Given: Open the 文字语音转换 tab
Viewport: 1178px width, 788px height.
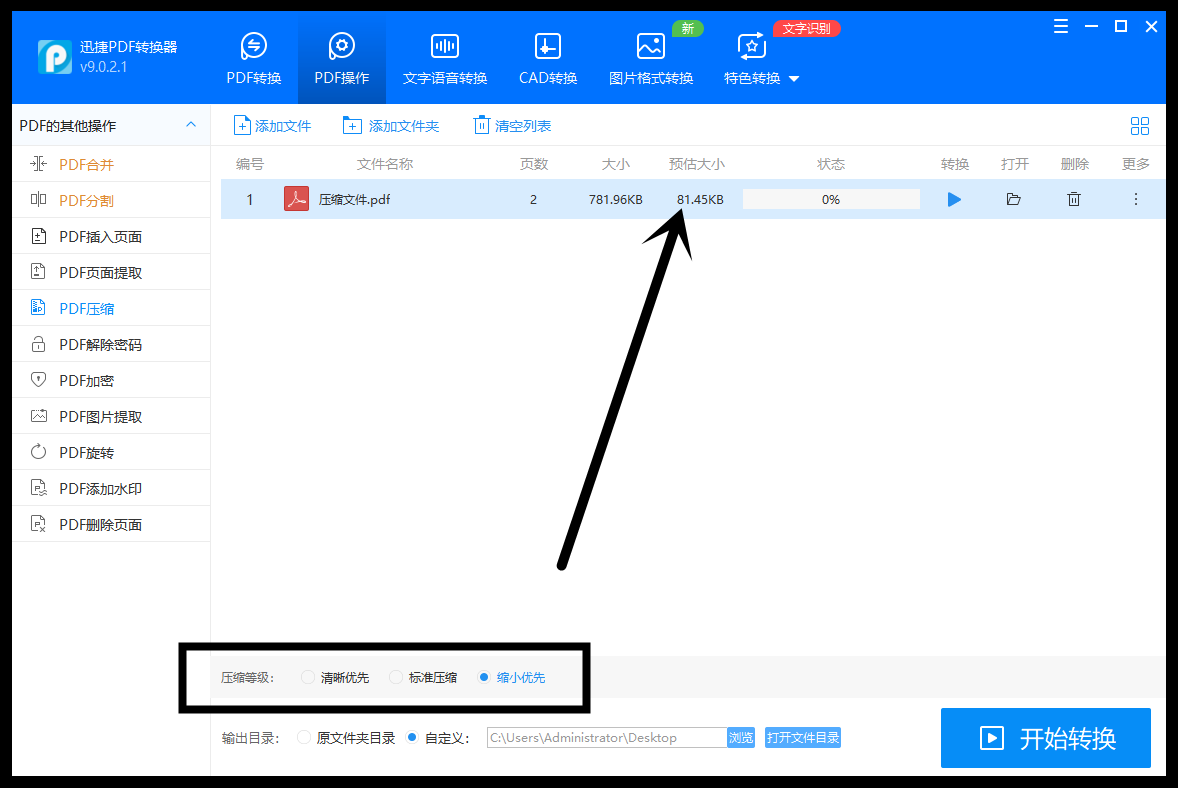Looking at the screenshot, I should 445,59.
